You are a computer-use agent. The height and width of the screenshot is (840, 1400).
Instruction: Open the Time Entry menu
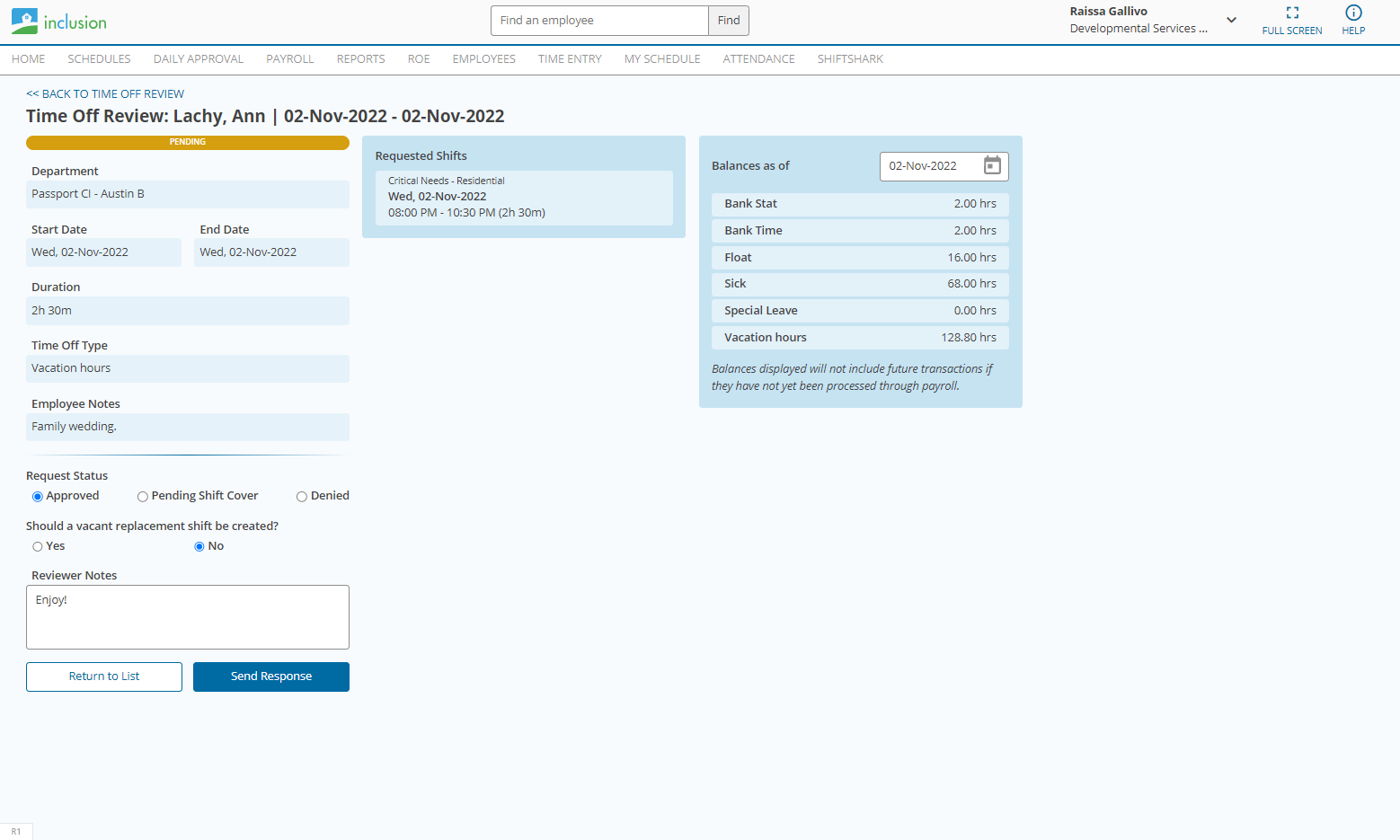(570, 59)
